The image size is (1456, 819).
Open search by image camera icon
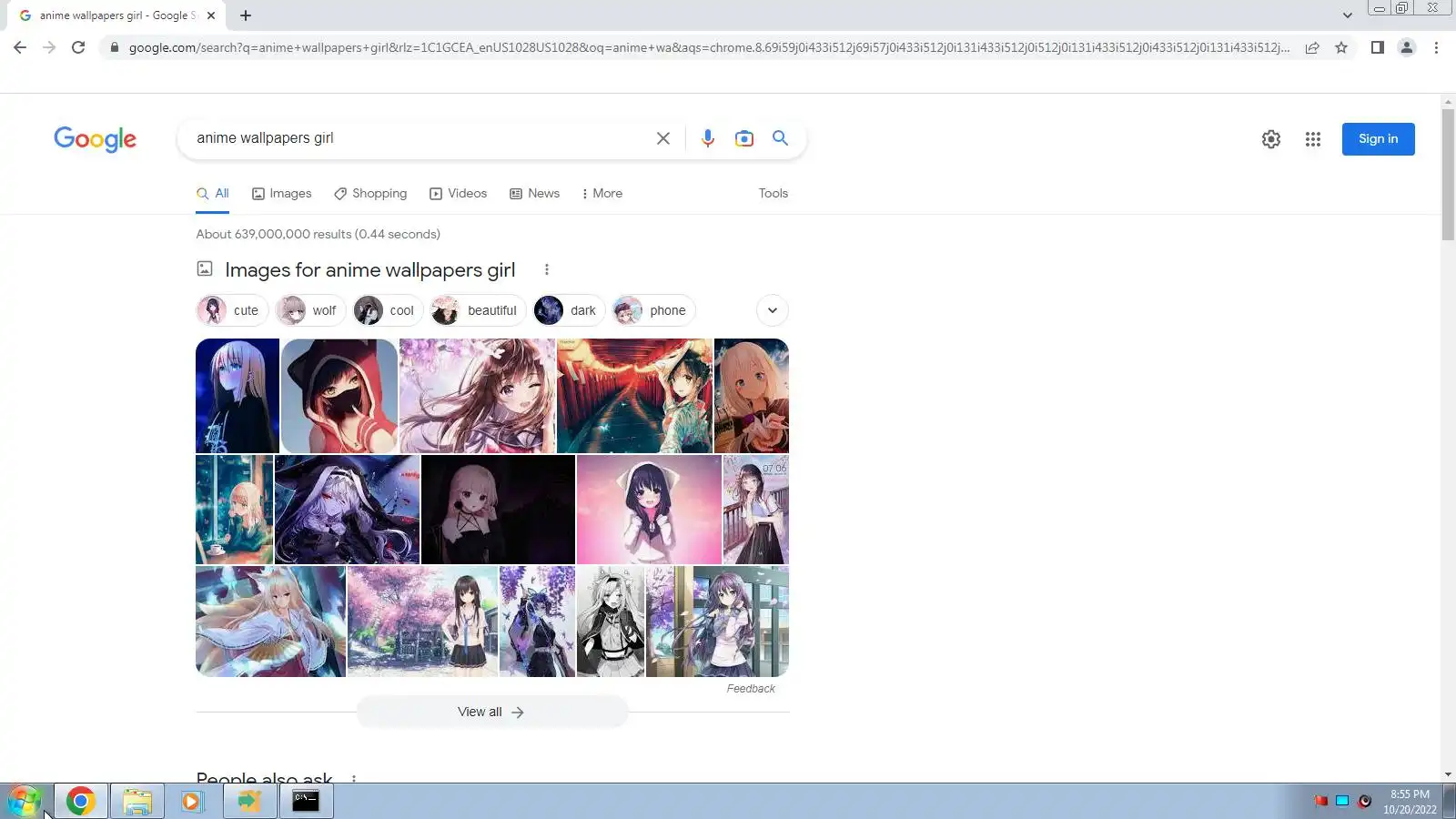pos(744,138)
